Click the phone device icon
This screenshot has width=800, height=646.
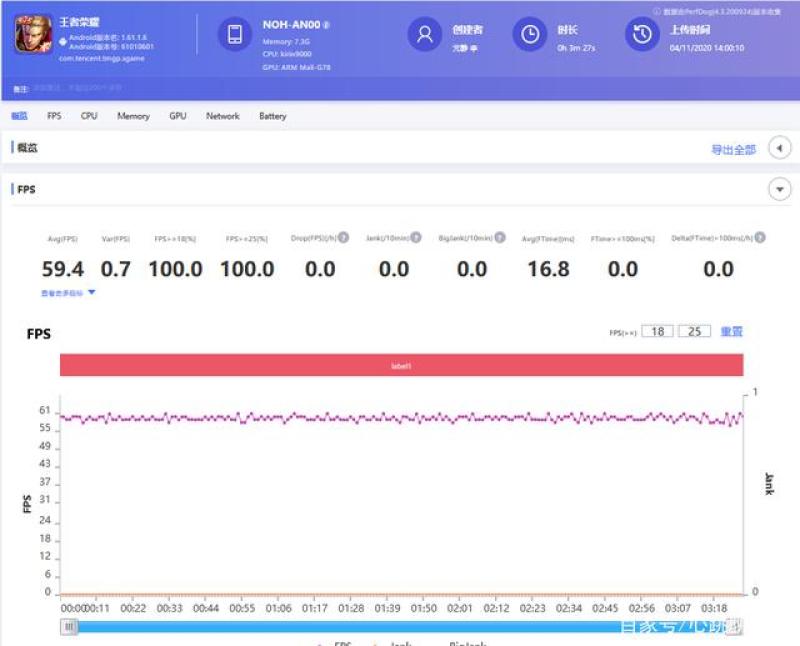click(235, 35)
